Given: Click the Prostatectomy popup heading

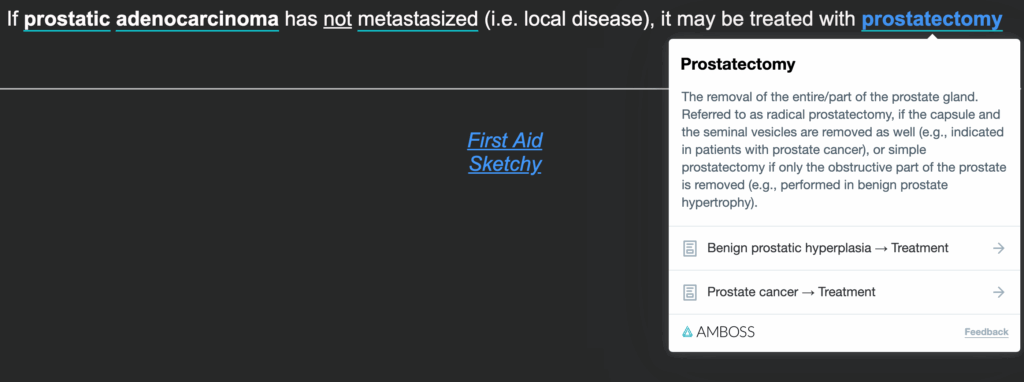Looking at the screenshot, I should tap(738, 64).
